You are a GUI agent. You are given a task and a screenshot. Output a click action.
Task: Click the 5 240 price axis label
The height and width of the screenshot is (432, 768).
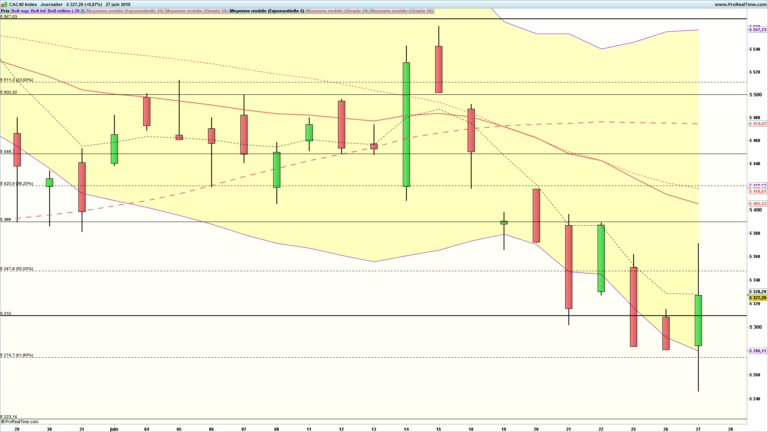[x=755, y=399]
